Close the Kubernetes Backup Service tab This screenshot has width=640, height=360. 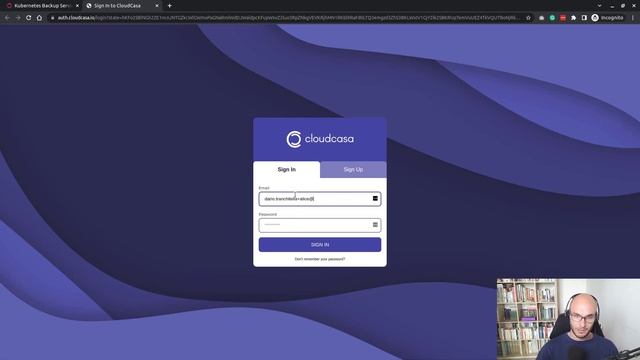tap(77, 6)
